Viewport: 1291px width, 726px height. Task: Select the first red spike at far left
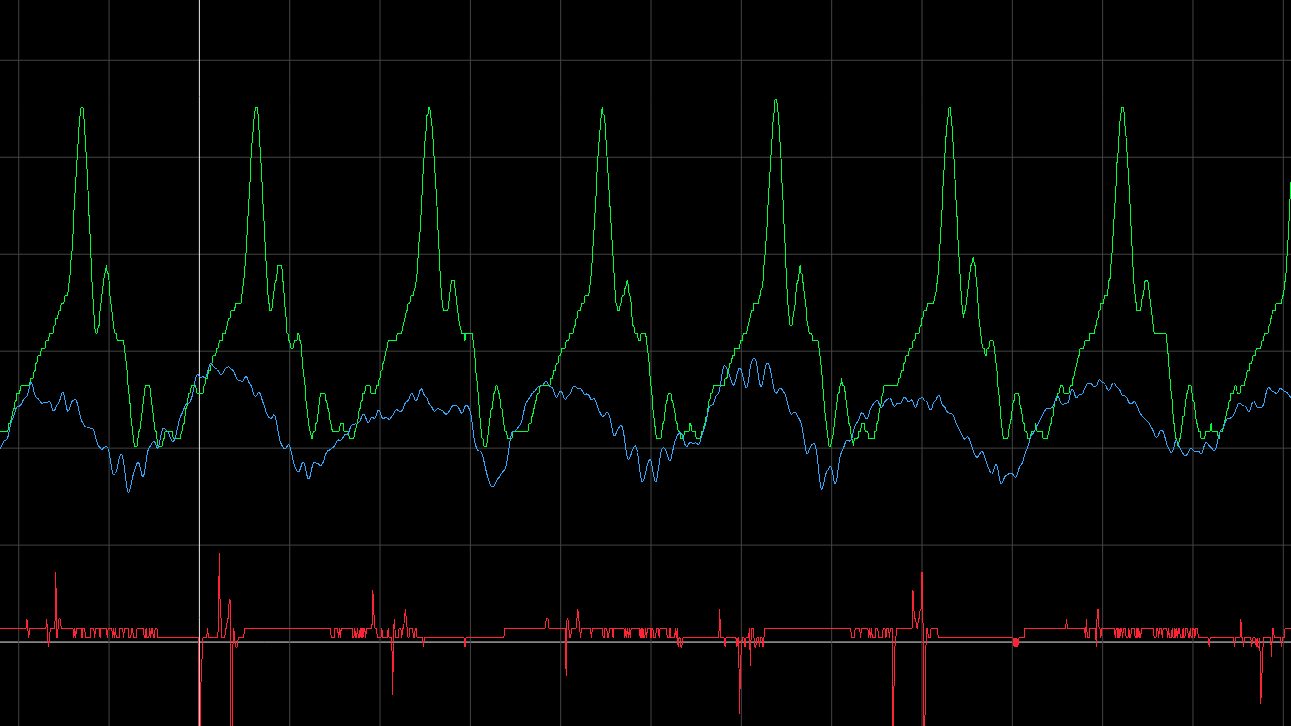(55, 577)
